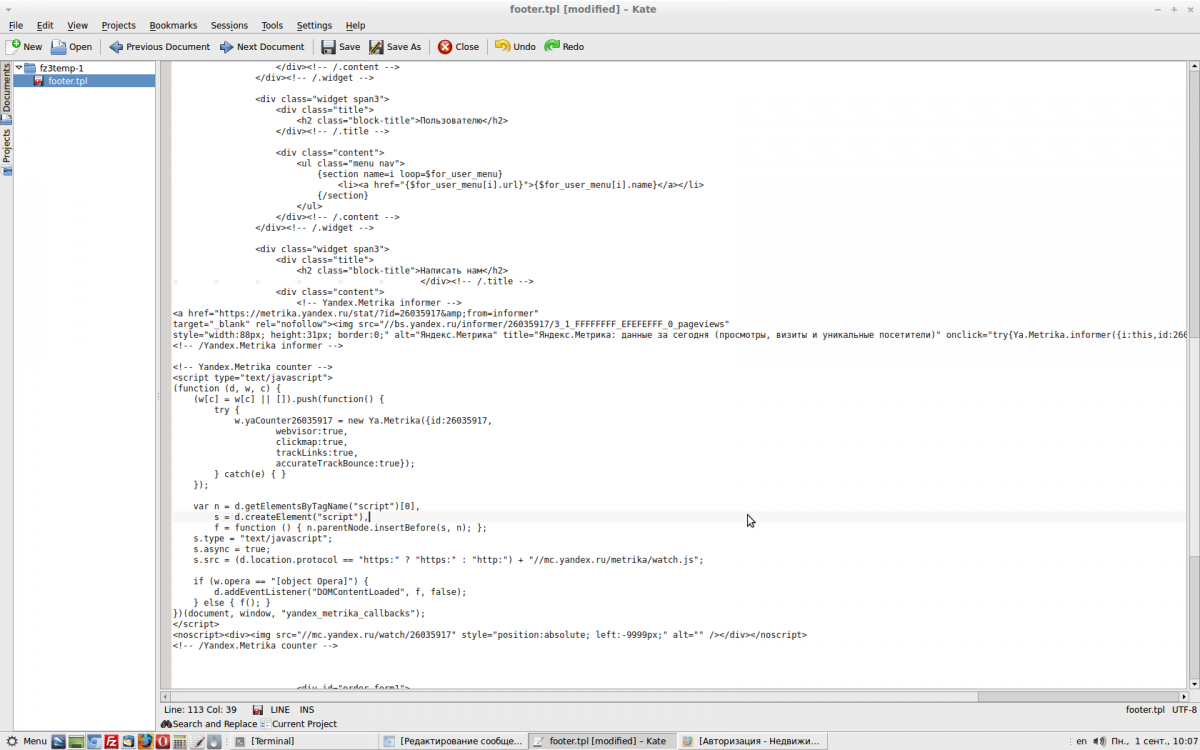Open the Help menu
1200x750 pixels.
[355, 25]
